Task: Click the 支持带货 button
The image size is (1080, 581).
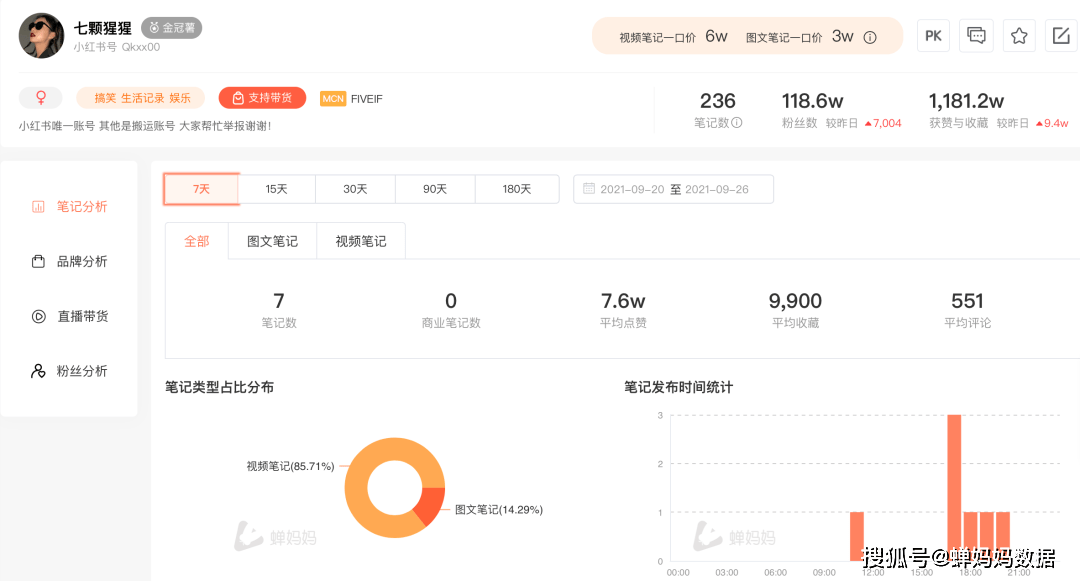Action: pyautogui.click(x=262, y=98)
